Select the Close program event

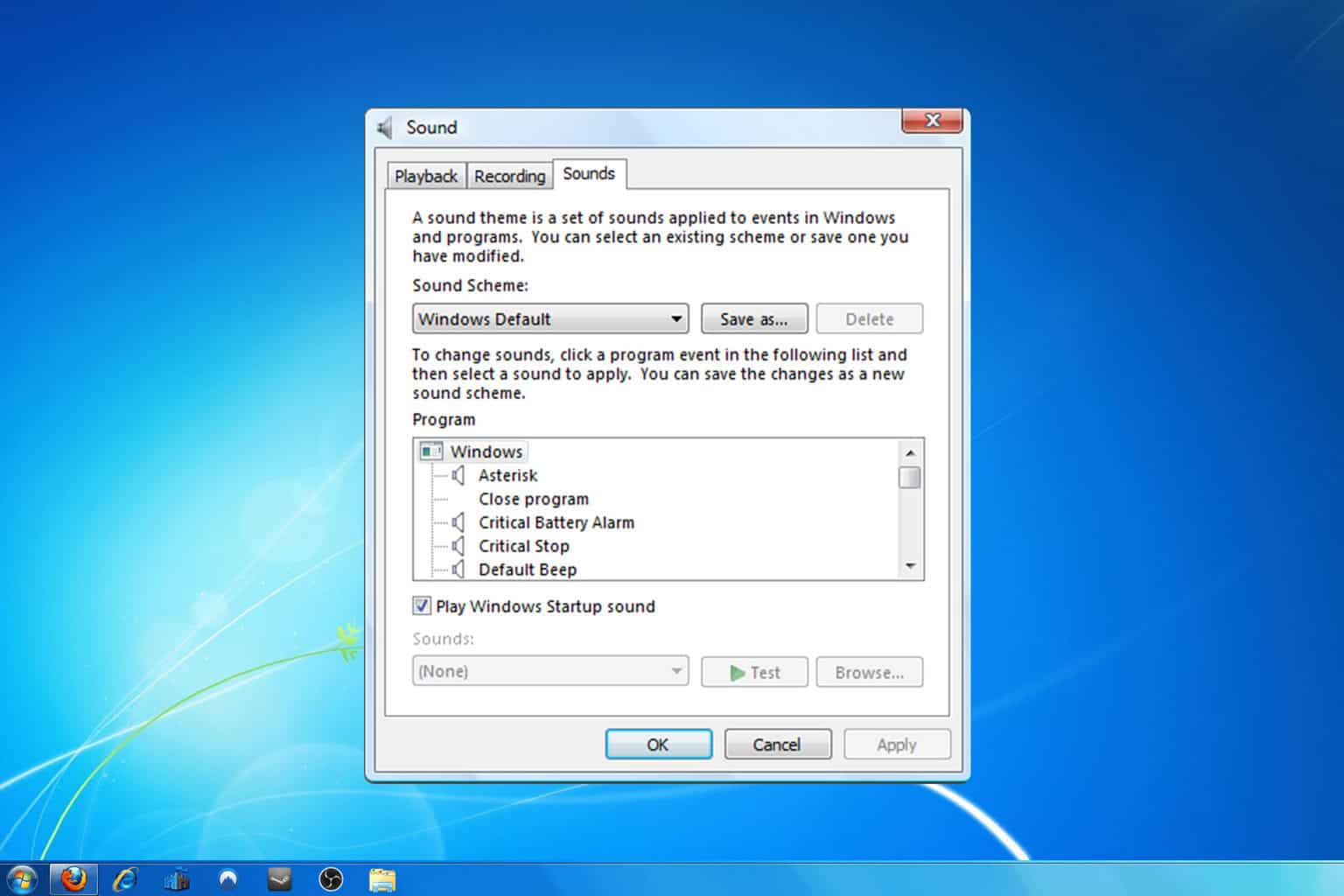[533, 499]
